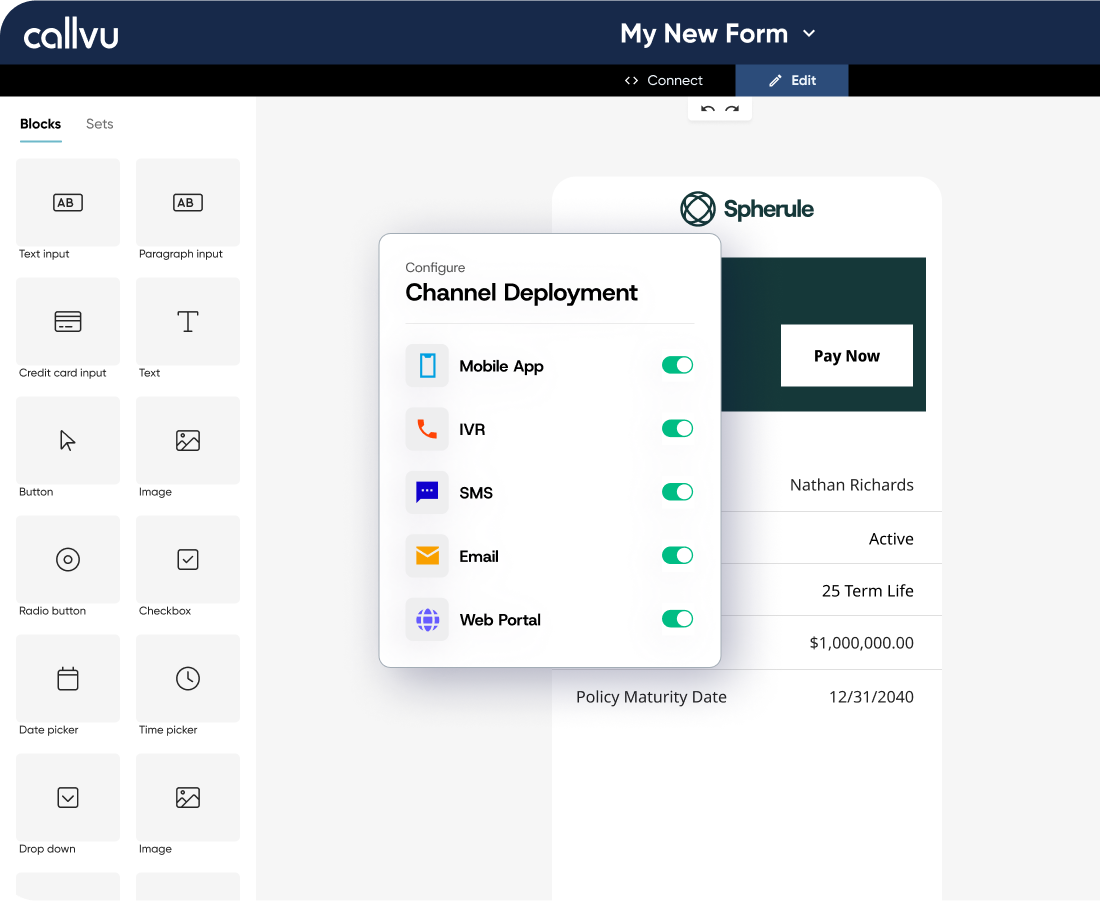Toggle the Web Portal channel
Viewport: 1100px width, 901px height.
coord(677,619)
